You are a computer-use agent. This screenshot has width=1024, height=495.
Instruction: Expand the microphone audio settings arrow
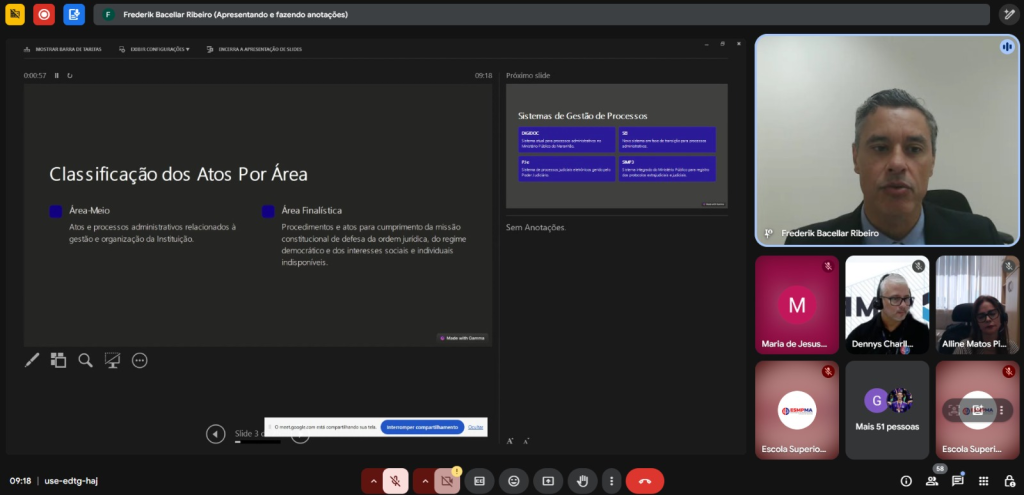click(x=373, y=481)
